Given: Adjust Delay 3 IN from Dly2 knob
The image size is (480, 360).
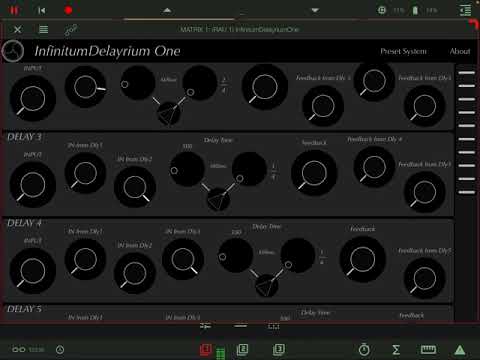Looking at the screenshot, I should click(135, 187).
